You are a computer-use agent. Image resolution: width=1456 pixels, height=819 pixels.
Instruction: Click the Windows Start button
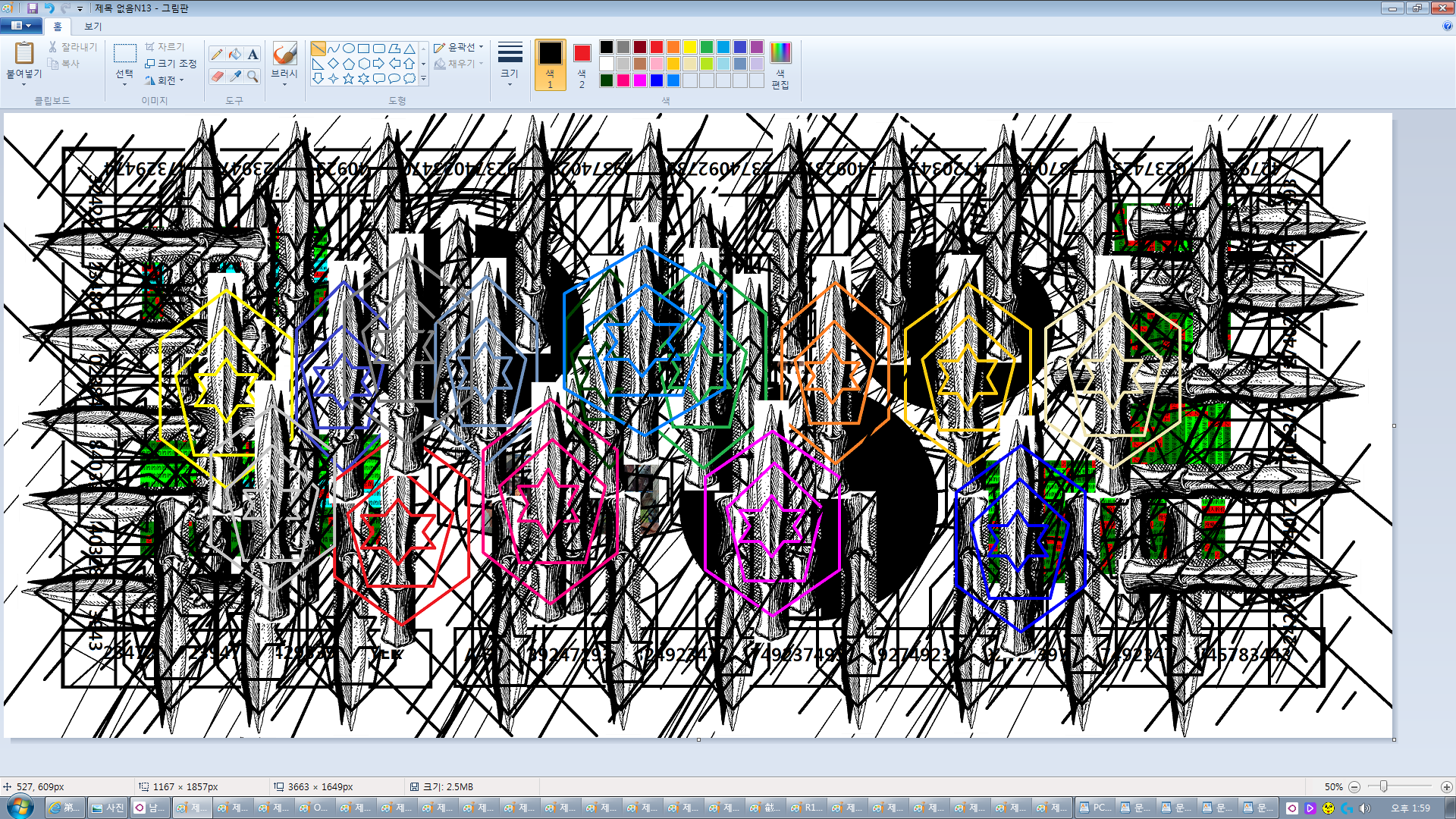point(20,807)
